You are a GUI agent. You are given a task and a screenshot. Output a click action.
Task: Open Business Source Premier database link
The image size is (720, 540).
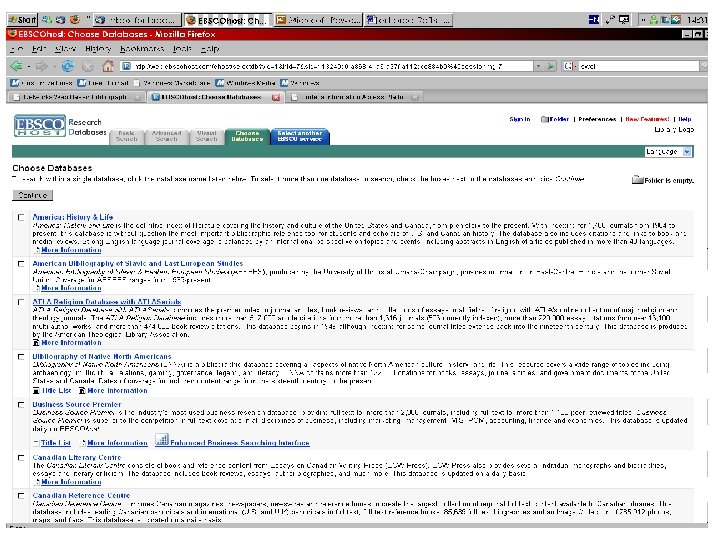77,405
